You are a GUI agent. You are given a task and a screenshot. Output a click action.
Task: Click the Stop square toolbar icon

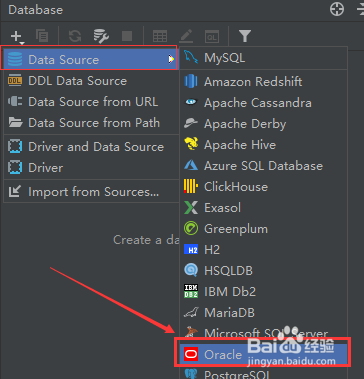[127, 36]
